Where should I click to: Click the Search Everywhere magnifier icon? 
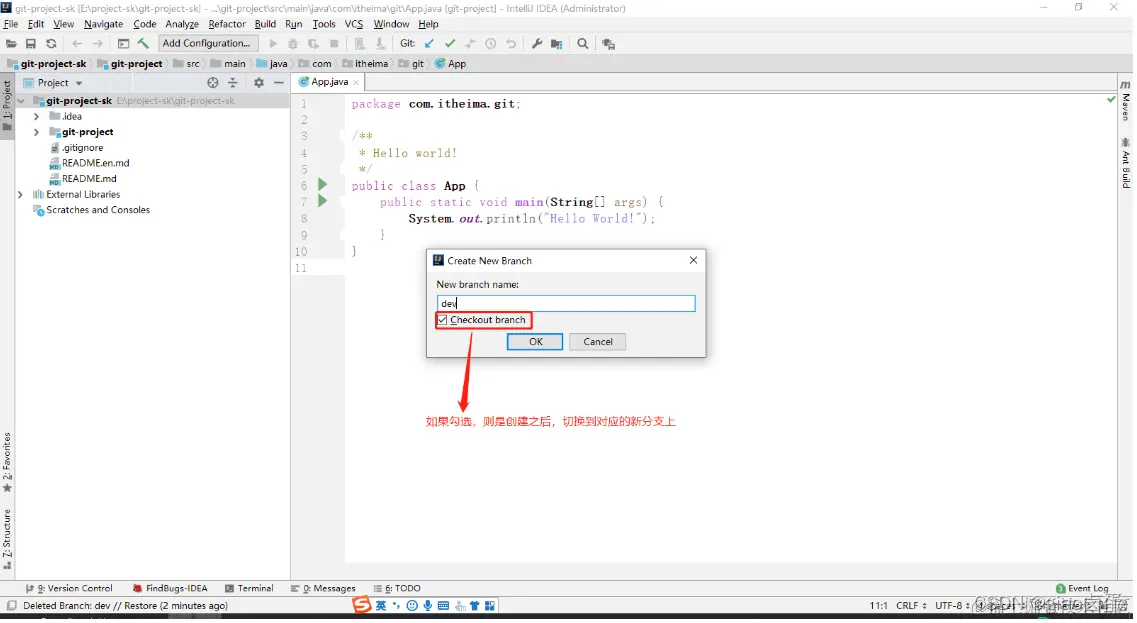click(582, 44)
